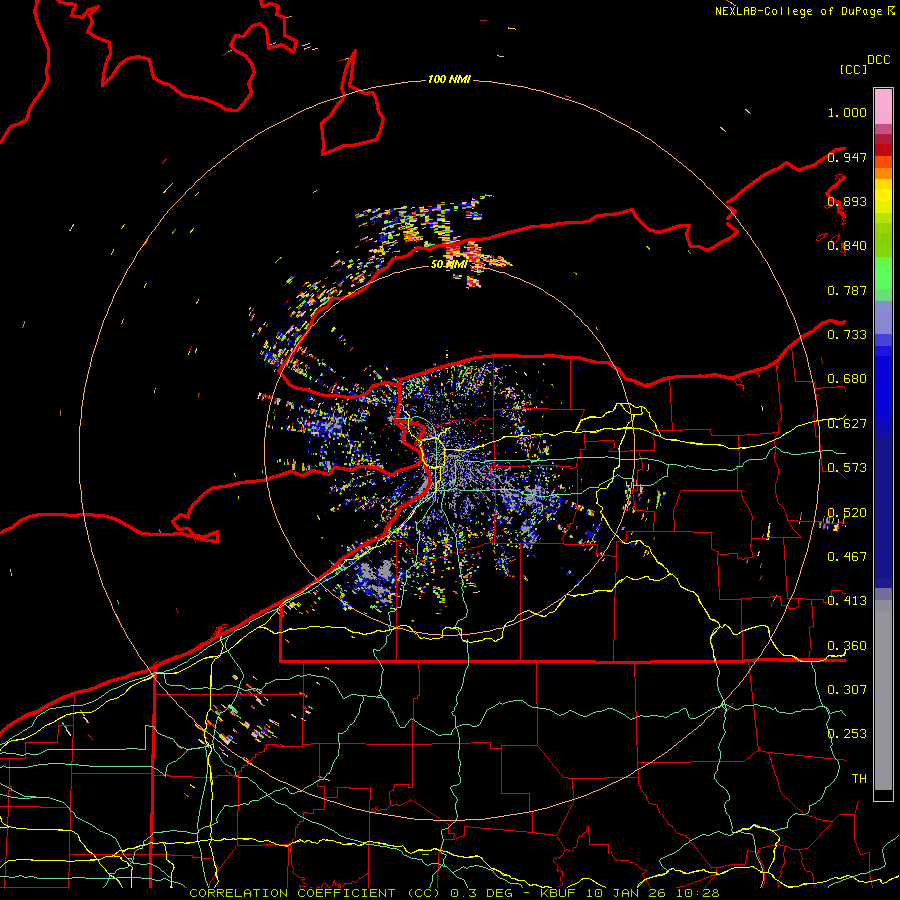The width and height of the screenshot is (900, 900).
Task: Select the 0.520 scale value
Action: pyautogui.click(x=847, y=512)
